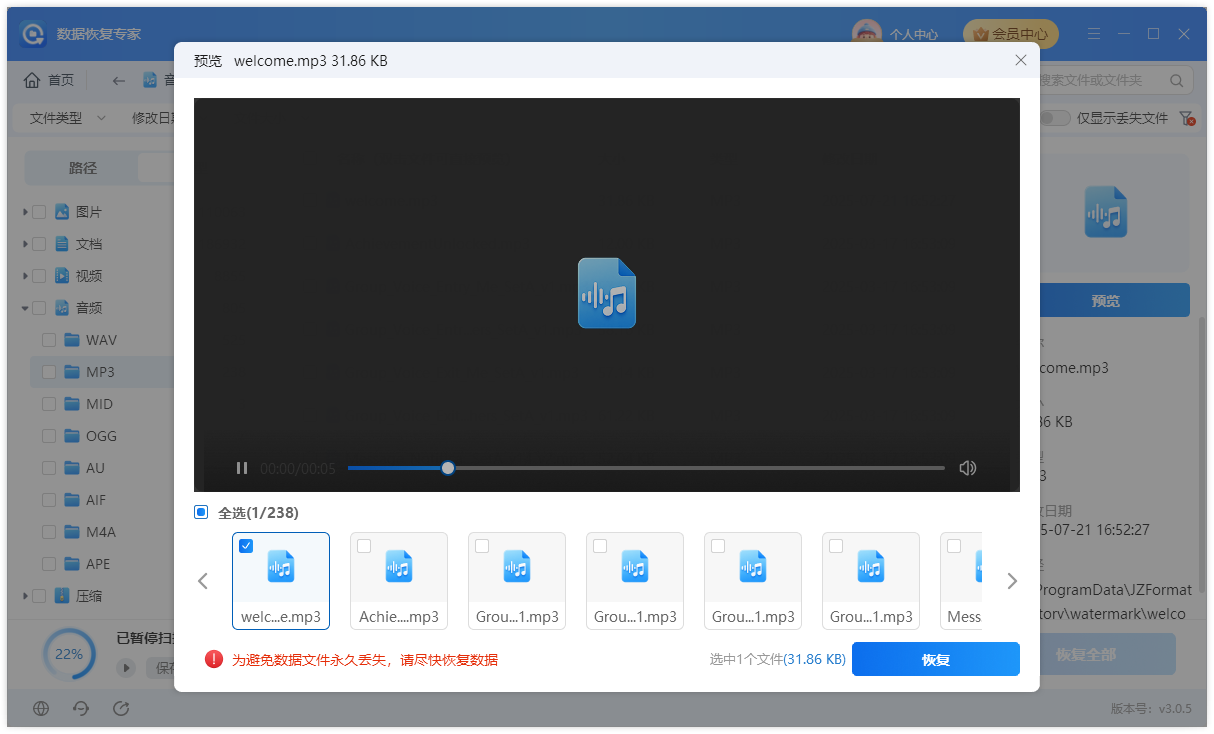Select the MP3 folder in tree
The width and height of the screenshot is (1214, 734).
click(x=100, y=372)
